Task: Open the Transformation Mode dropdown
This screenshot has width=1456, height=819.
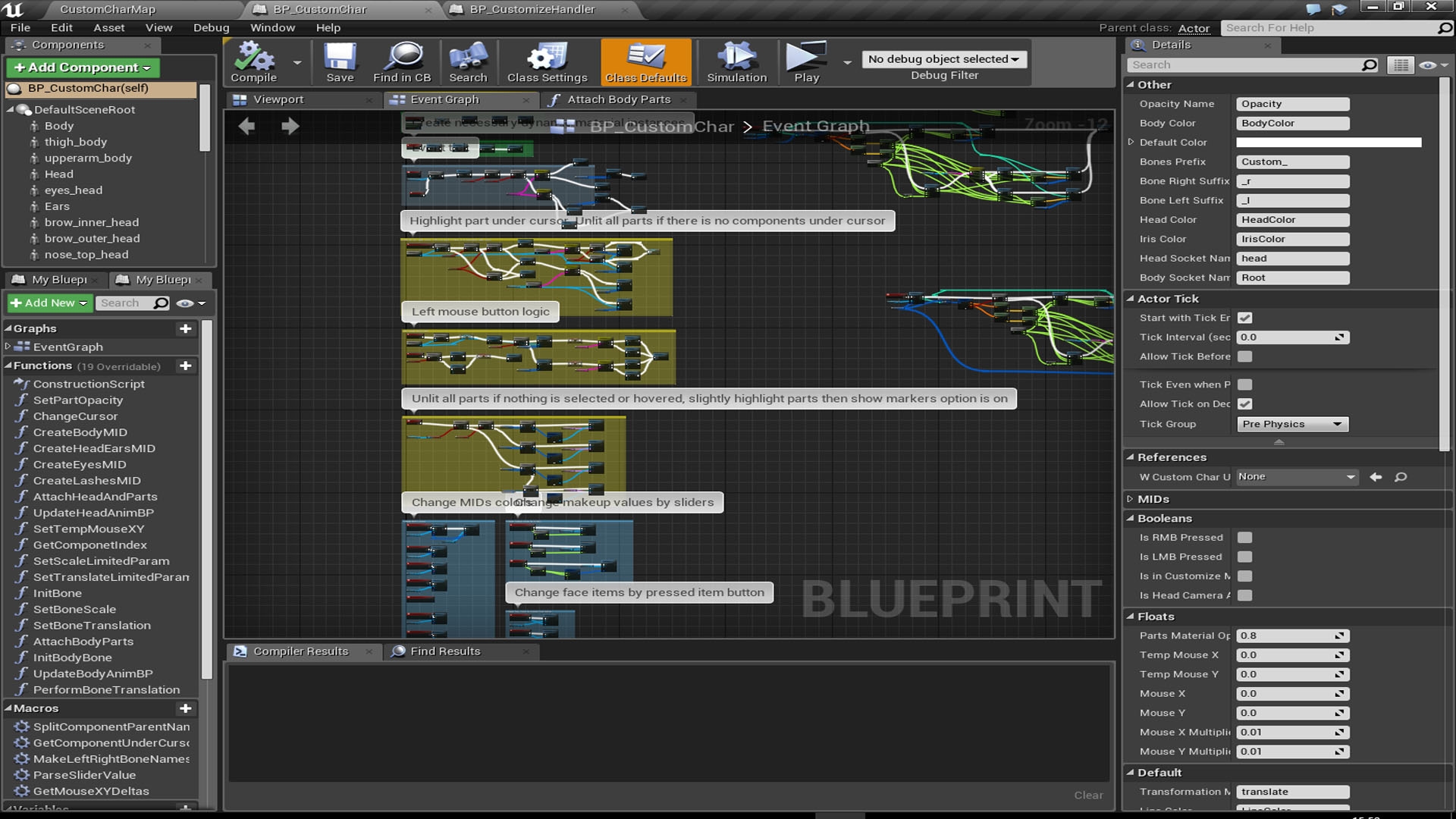Action: tap(1291, 791)
